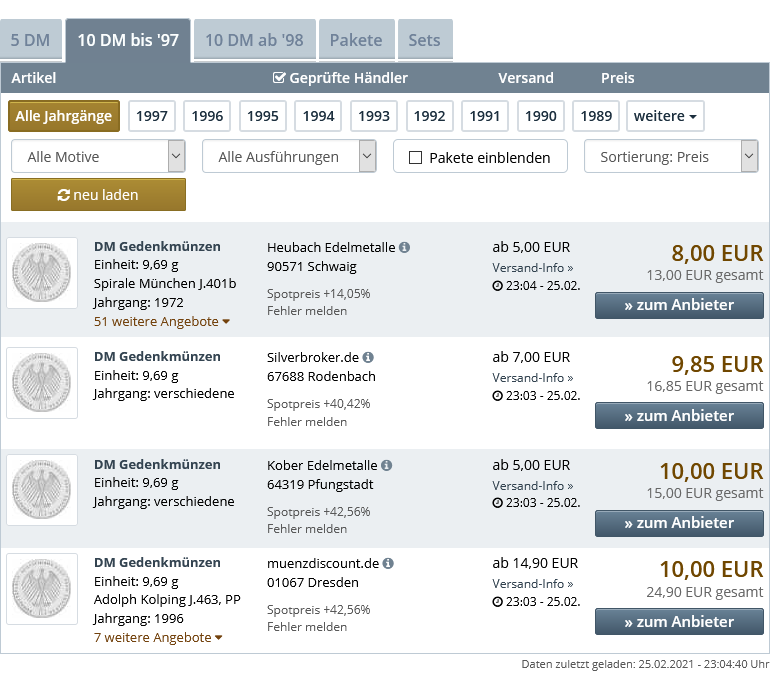
Task: Open 'Versand-Info' link for Silverbroker.de
Action: pos(532,378)
